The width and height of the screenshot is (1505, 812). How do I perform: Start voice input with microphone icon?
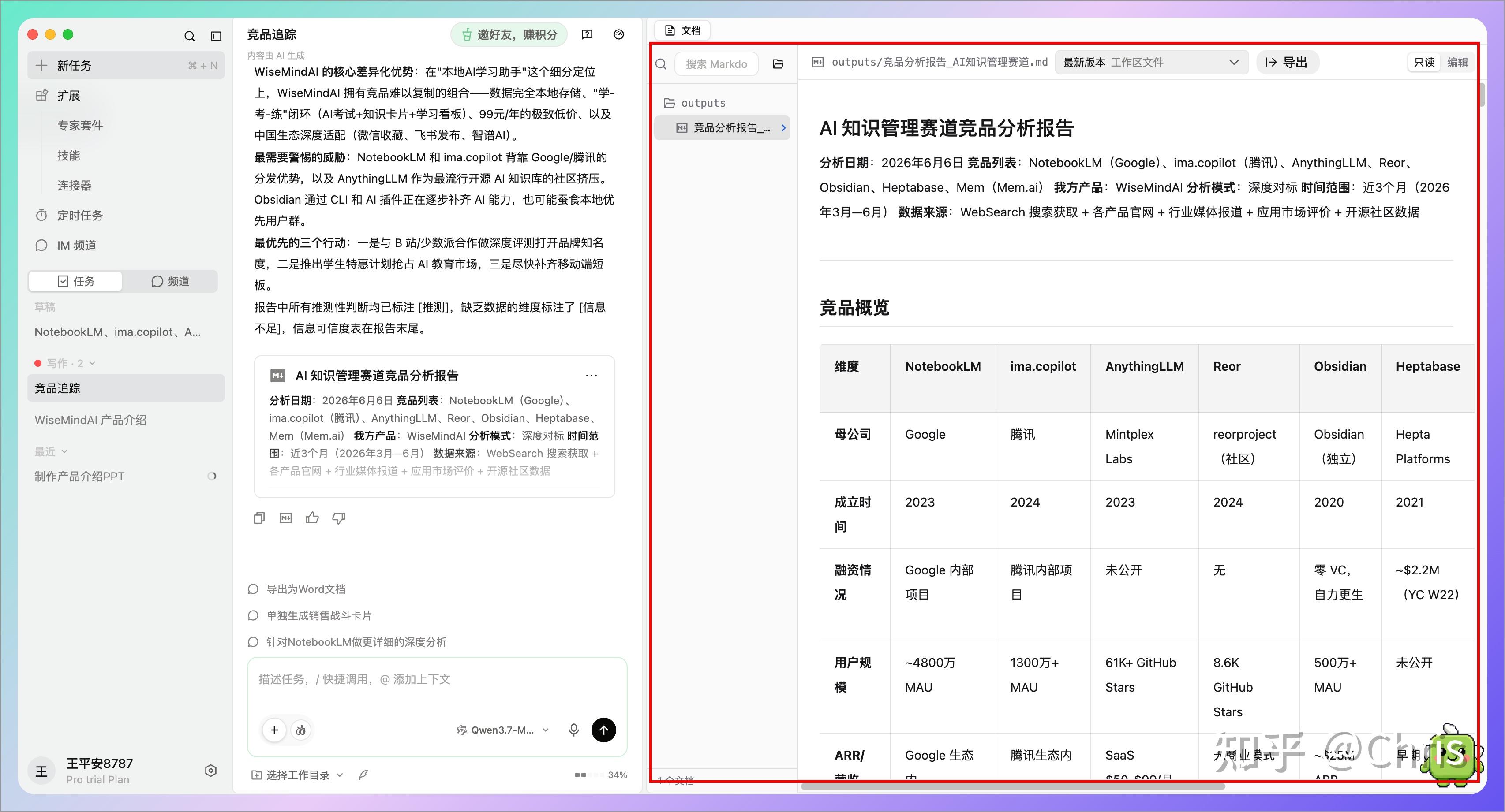pyautogui.click(x=574, y=730)
